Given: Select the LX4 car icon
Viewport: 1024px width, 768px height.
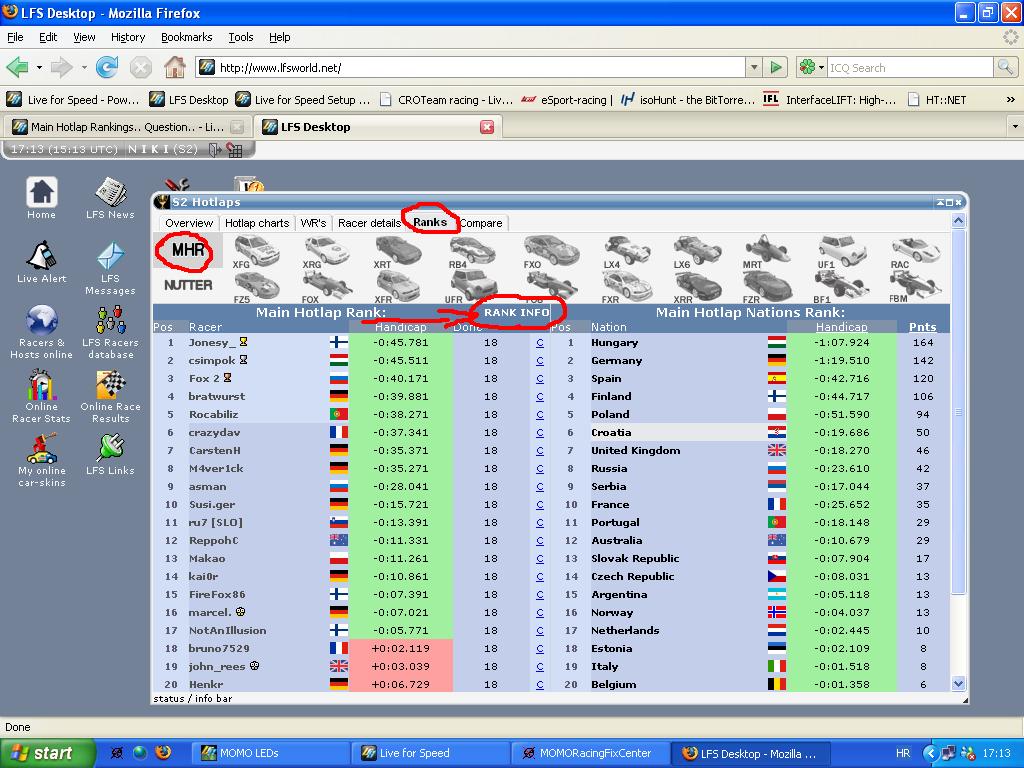Looking at the screenshot, I should 626,252.
